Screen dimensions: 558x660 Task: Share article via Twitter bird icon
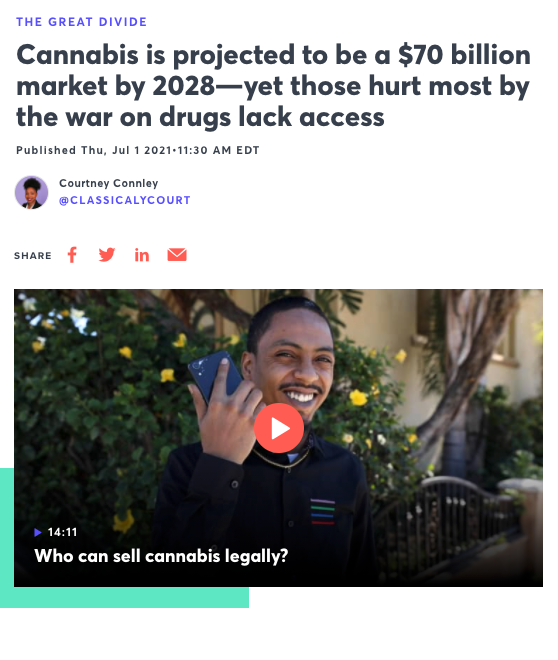pos(106,255)
